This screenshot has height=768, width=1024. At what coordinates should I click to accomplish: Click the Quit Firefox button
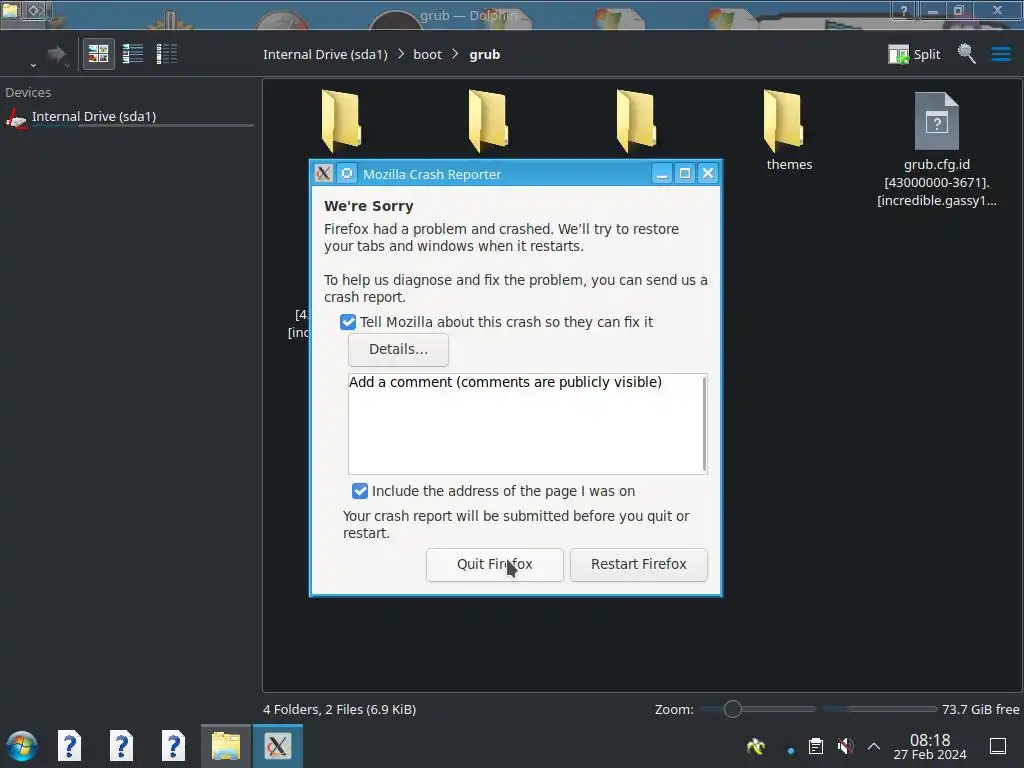point(494,564)
